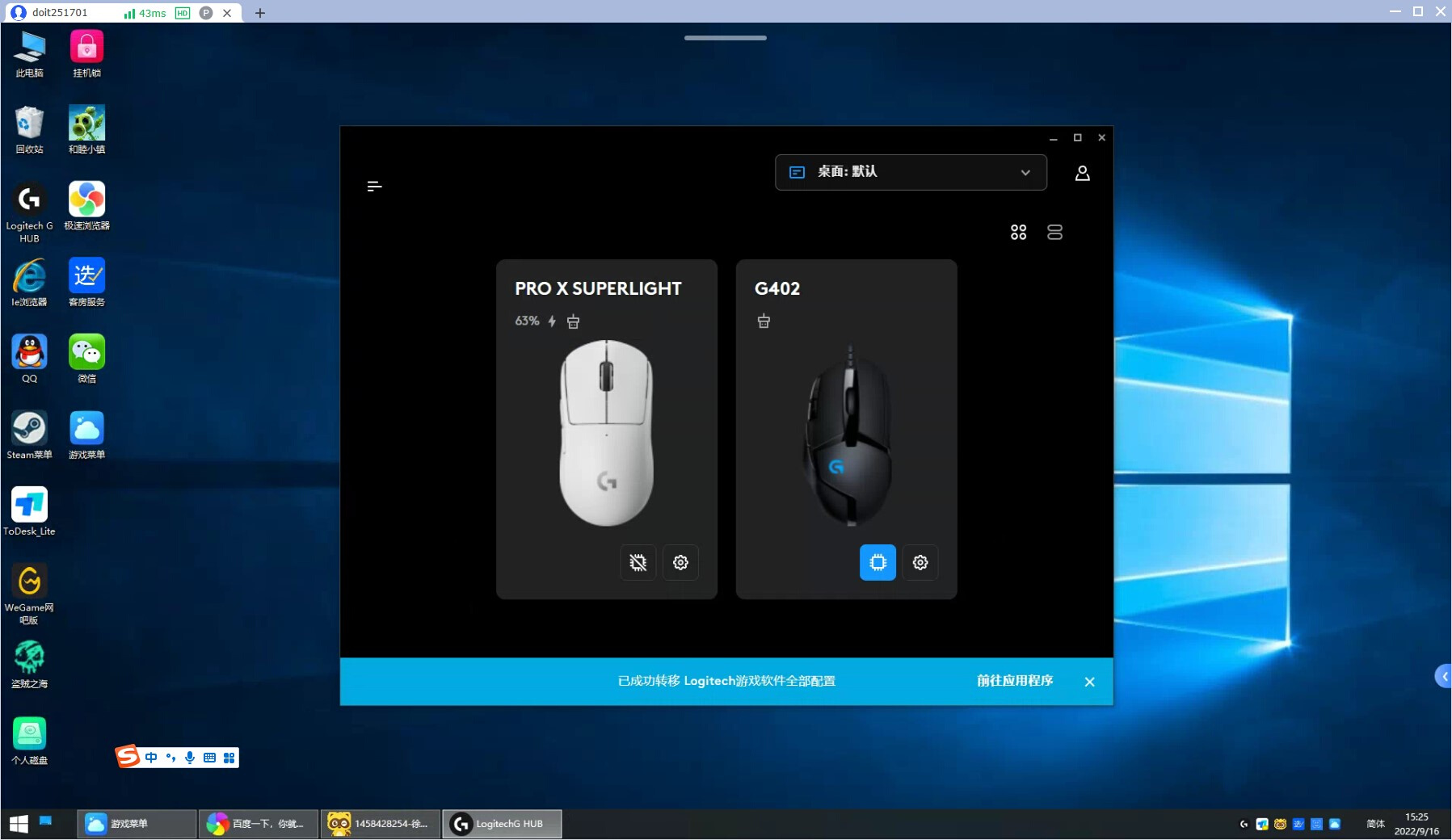Screen dimensions: 1452x840
Task: Toggle onboard memory mode for G402
Action: point(878,562)
